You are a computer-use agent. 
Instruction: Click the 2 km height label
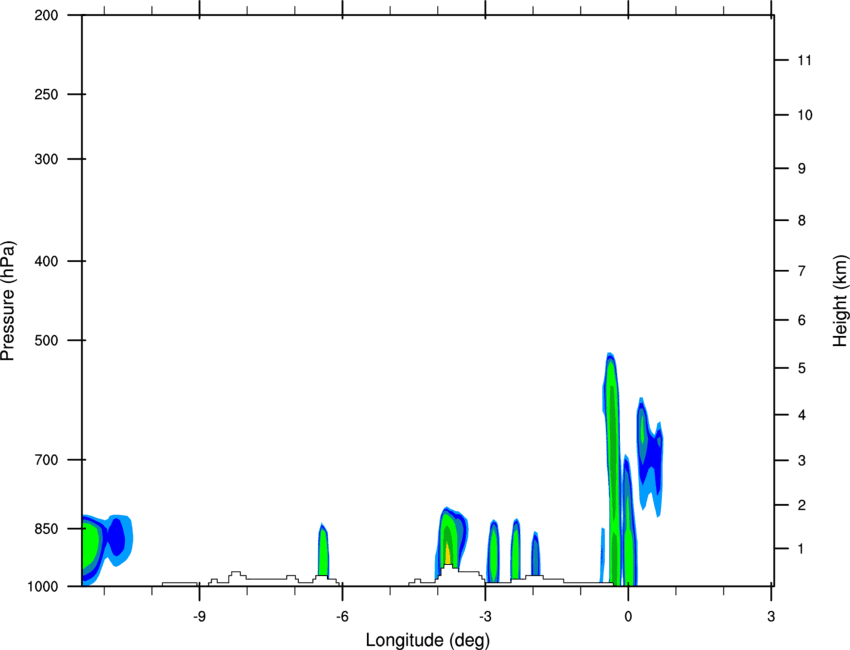click(802, 505)
